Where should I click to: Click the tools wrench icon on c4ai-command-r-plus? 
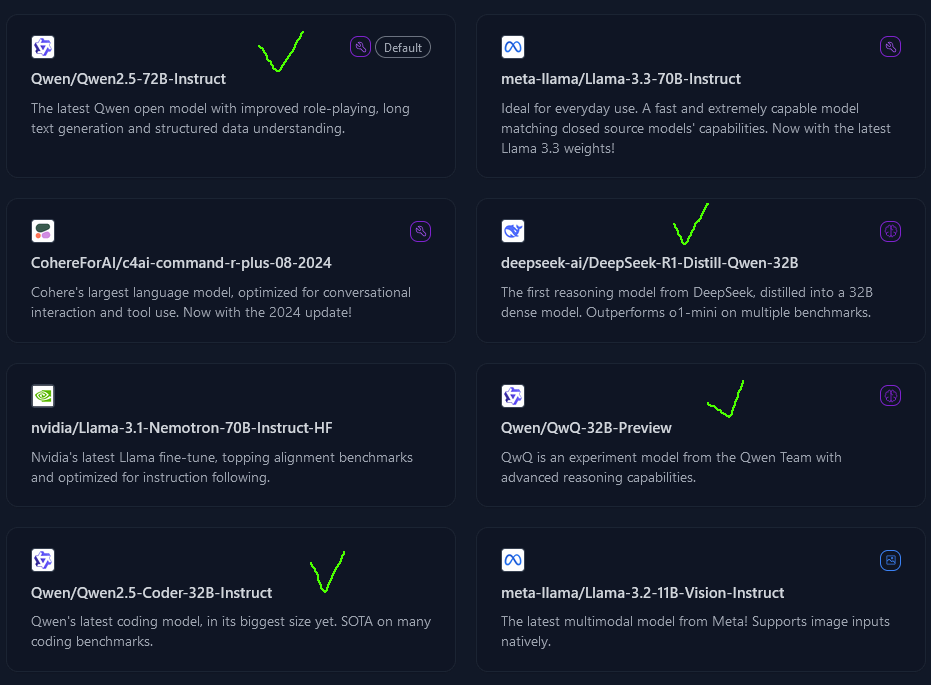point(420,232)
